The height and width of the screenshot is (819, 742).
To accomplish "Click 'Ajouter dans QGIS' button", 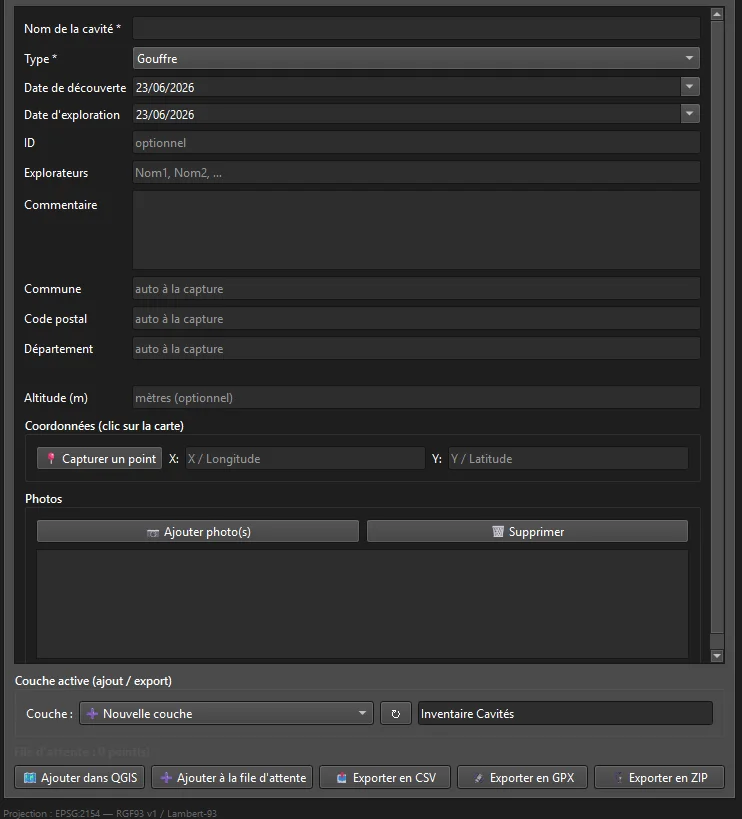I will click(81, 778).
